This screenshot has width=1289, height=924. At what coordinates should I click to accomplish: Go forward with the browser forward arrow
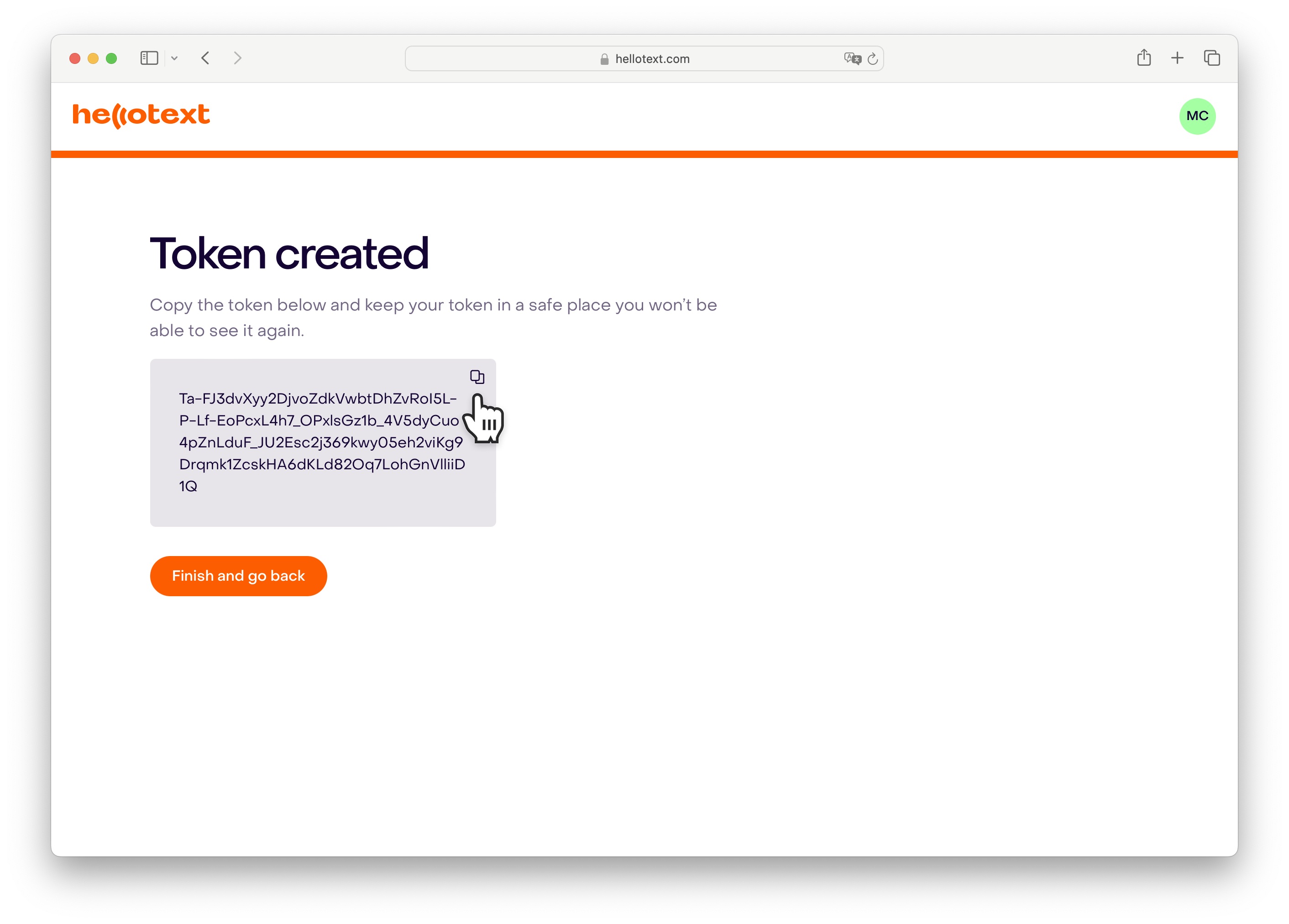point(237,58)
